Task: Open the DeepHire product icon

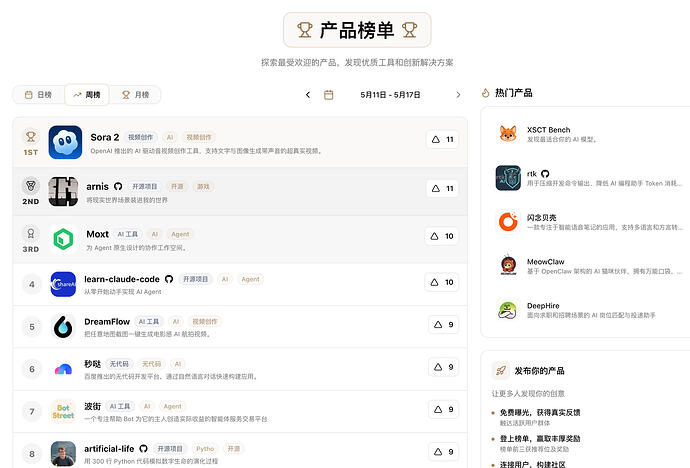Action: pos(508,310)
